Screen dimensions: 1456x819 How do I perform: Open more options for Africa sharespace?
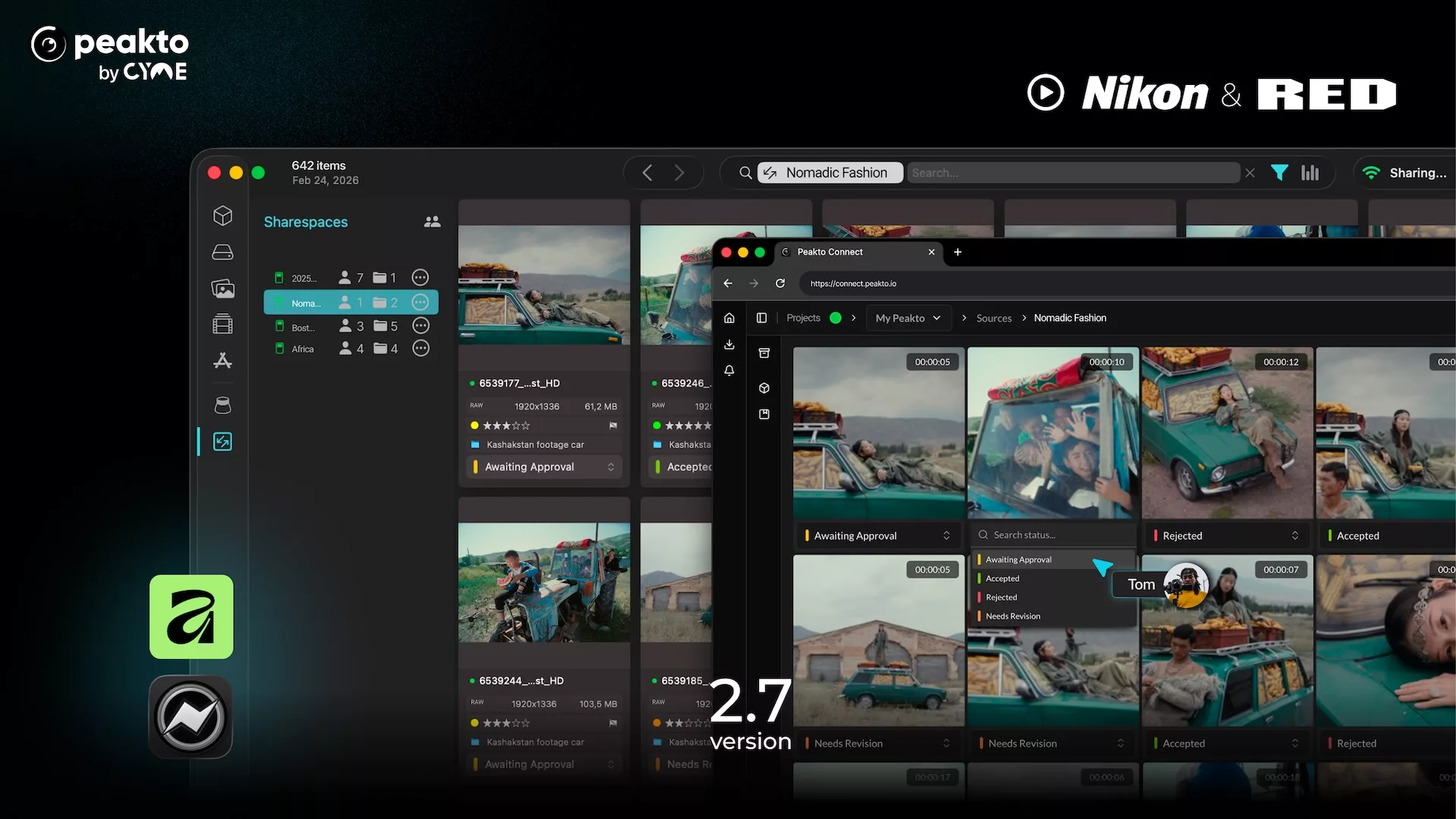click(420, 348)
